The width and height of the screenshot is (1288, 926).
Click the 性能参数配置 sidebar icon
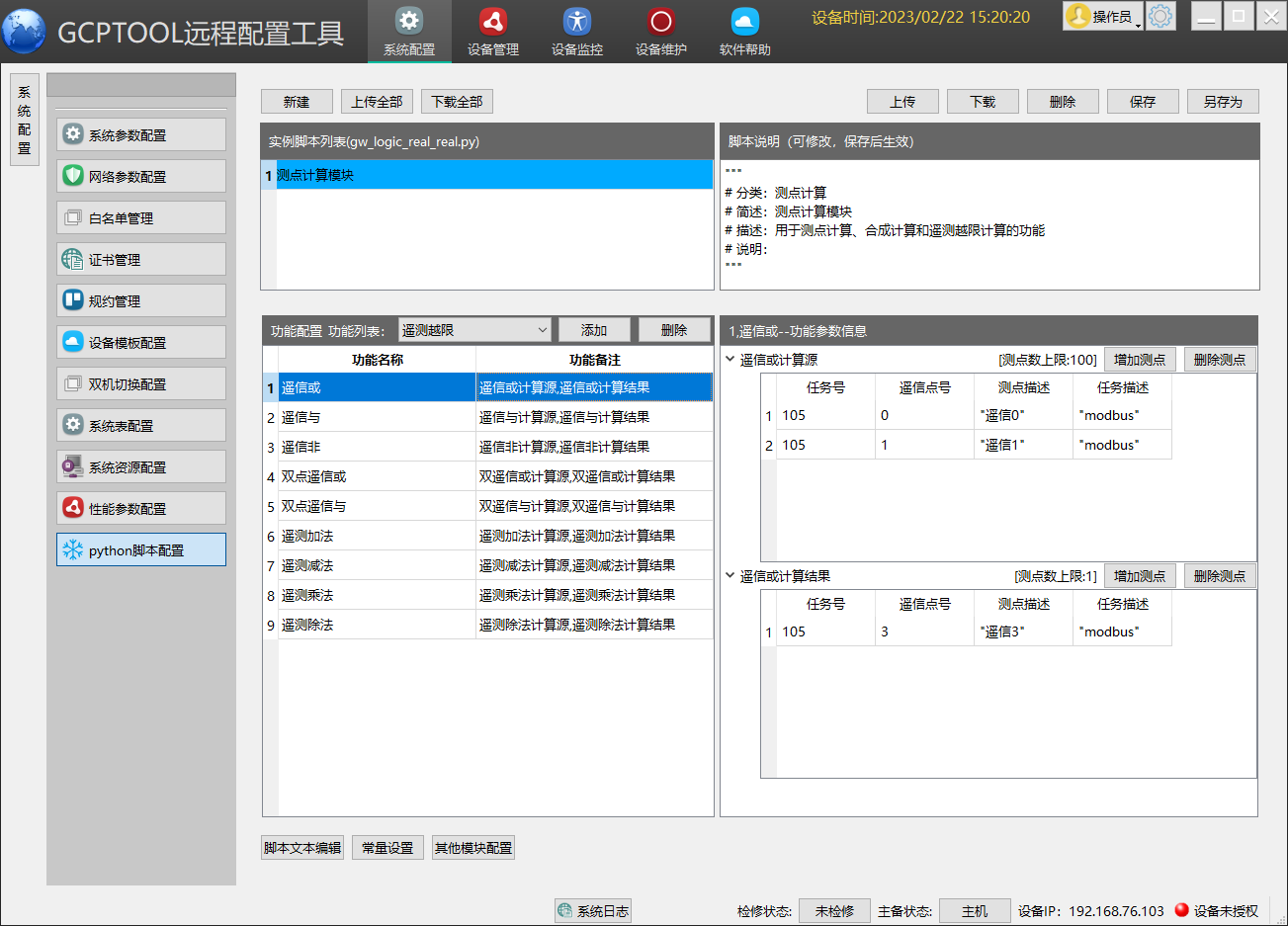[x=73, y=508]
